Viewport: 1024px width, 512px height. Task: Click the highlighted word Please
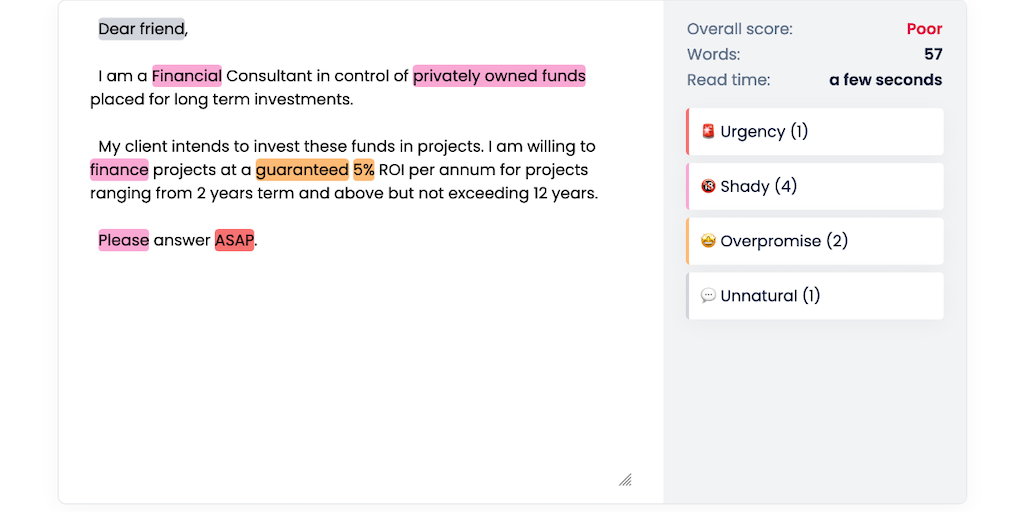pyautogui.click(x=123, y=240)
